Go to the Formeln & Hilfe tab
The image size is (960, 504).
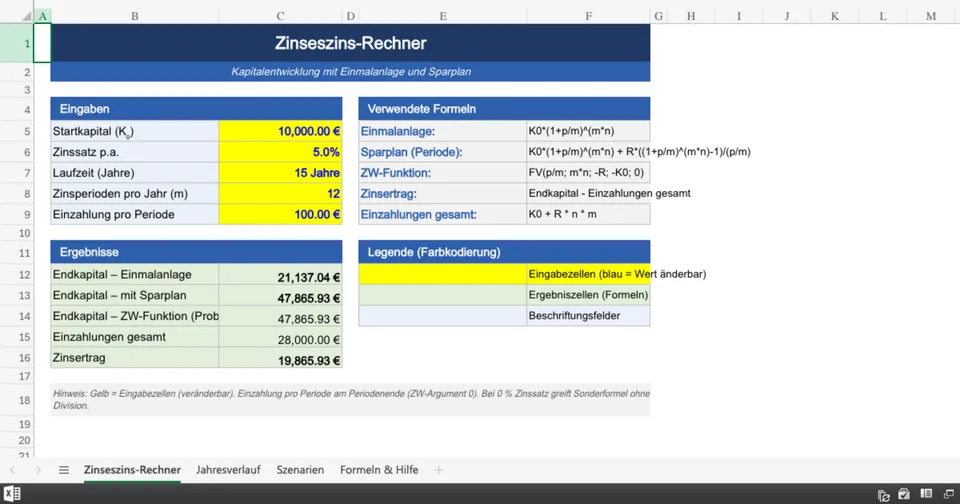point(379,470)
